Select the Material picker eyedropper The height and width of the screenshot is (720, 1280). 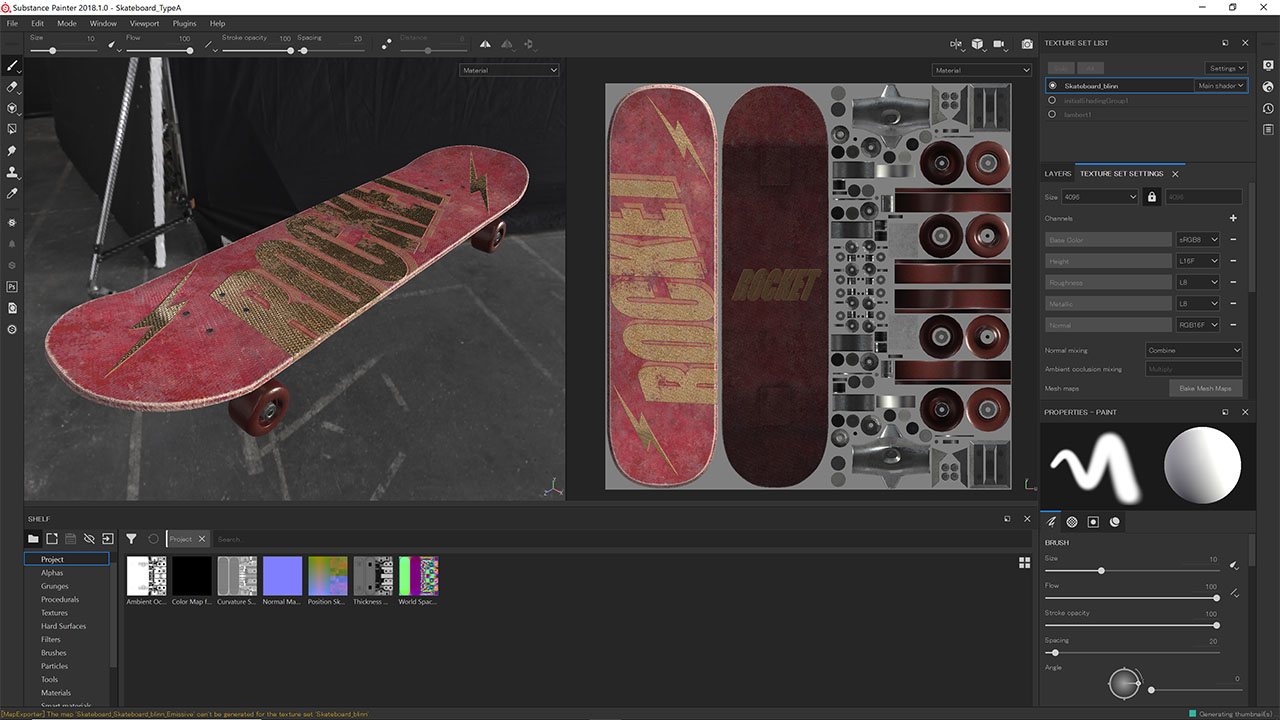pyautogui.click(x=12, y=193)
